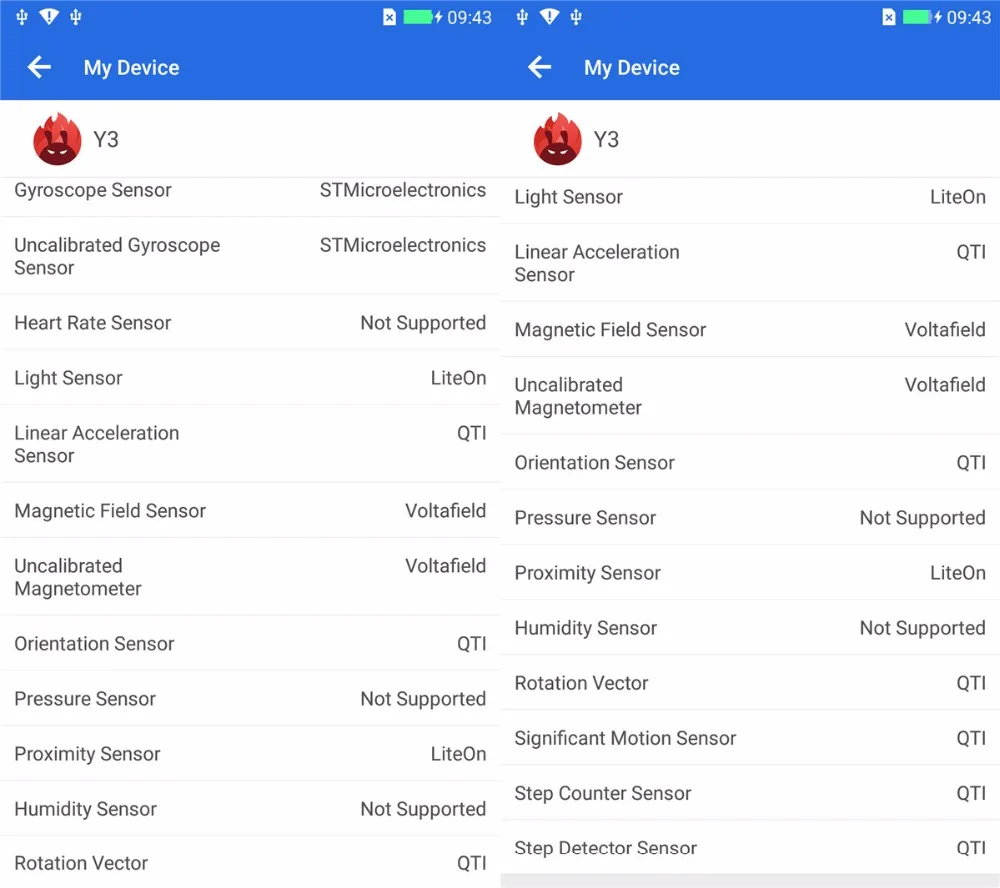Tap the Step Detector Sensor row
This screenshot has width=1000, height=888.
point(750,847)
